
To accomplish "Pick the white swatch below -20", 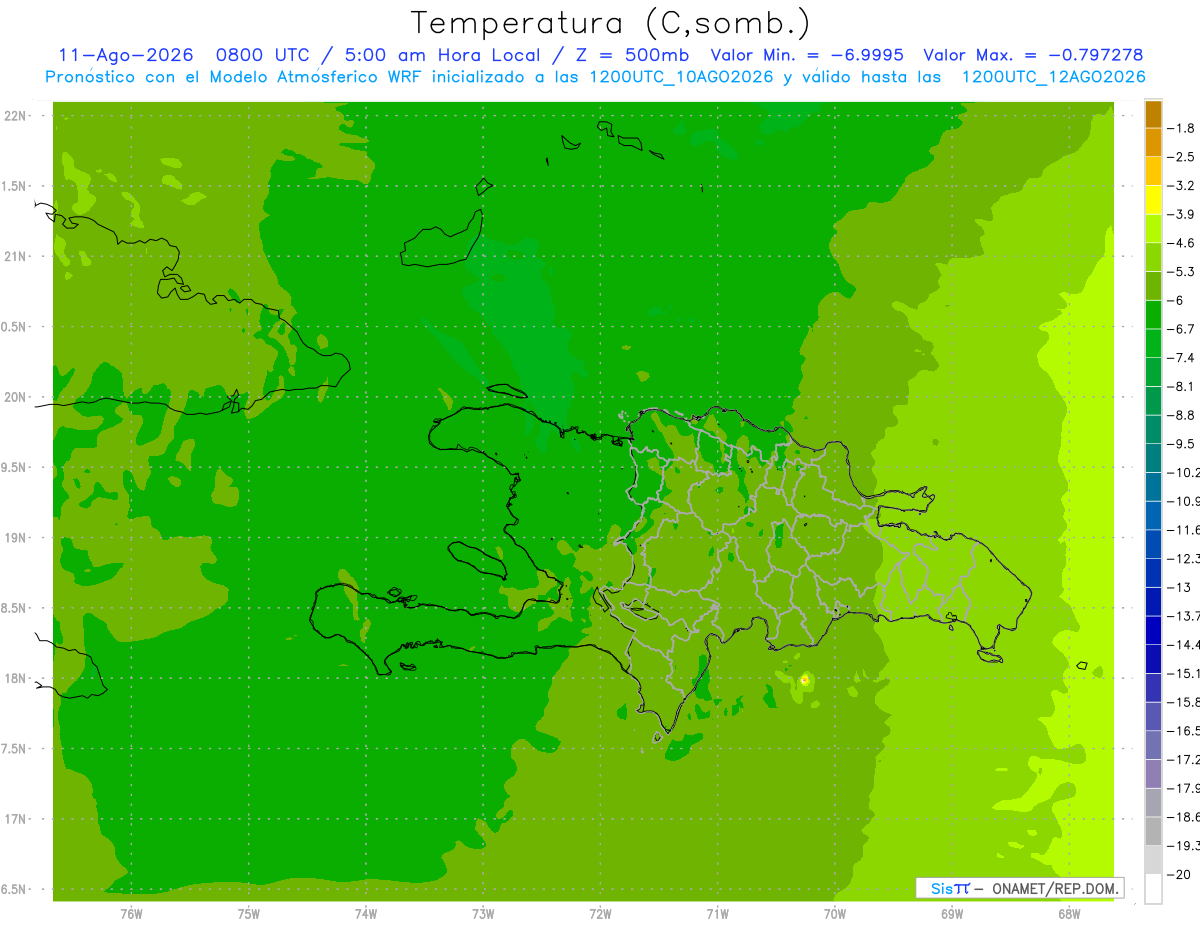I will tap(1153, 889).
